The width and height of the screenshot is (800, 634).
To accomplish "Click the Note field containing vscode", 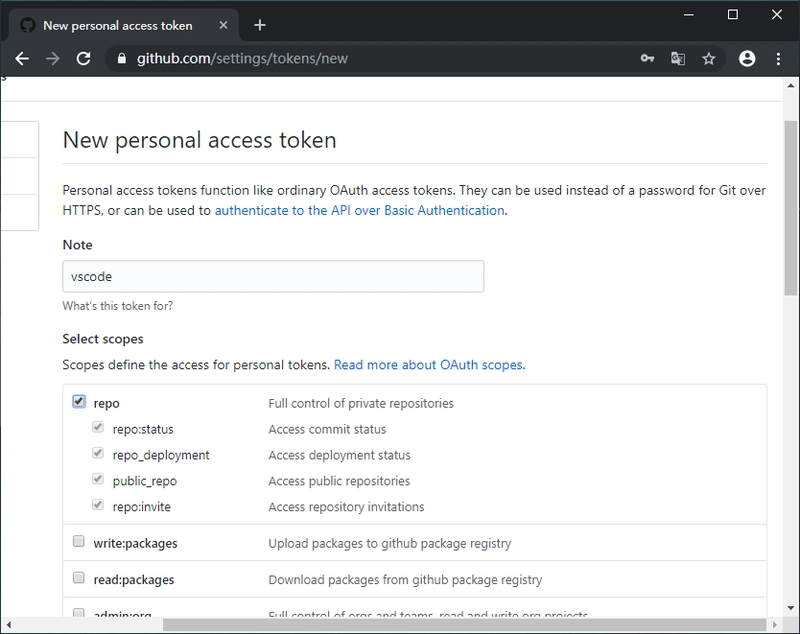I will coord(273,276).
